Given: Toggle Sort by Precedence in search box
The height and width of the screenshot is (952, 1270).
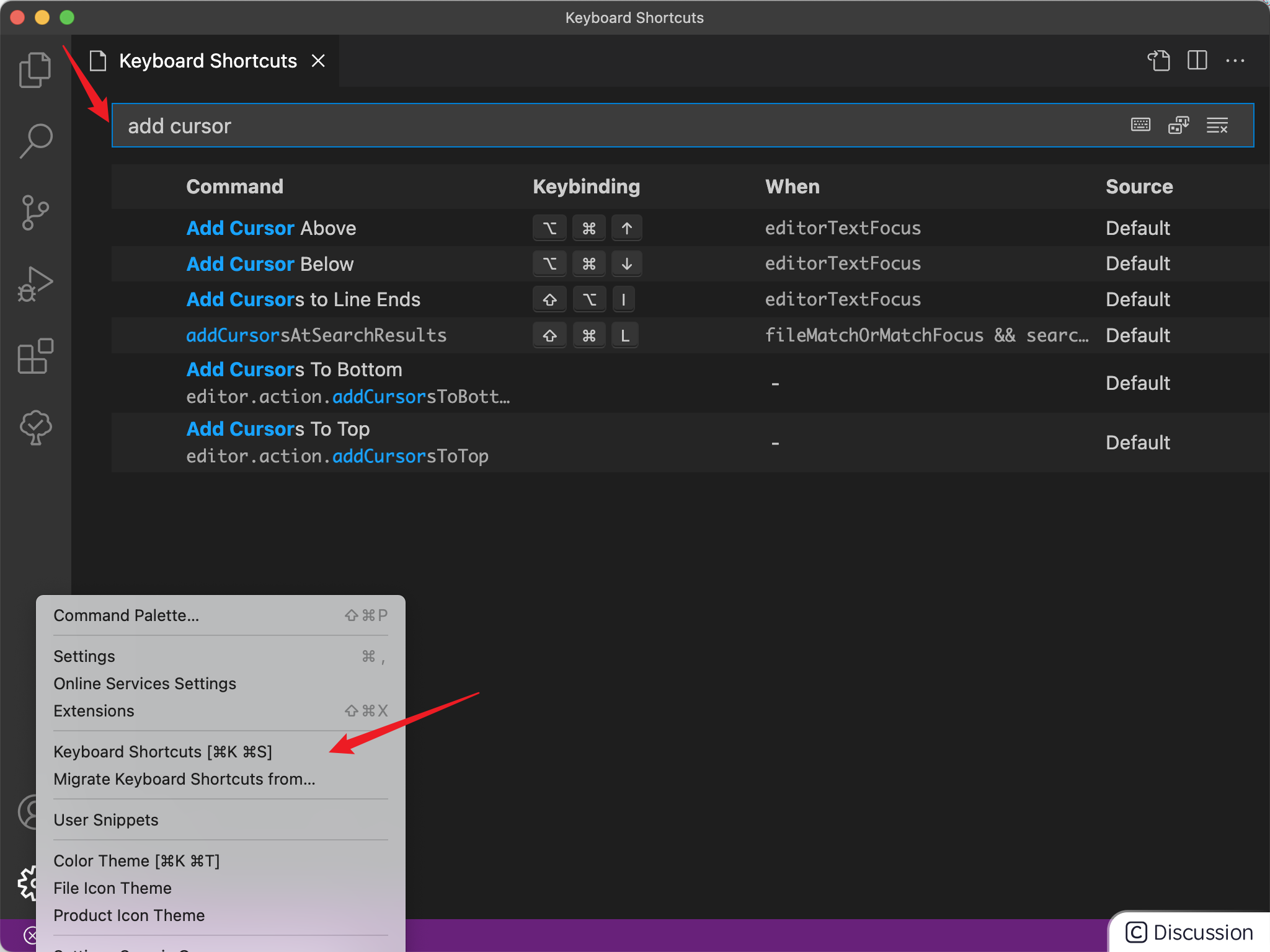Looking at the screenshot, I should click(x=1178, y=125).
